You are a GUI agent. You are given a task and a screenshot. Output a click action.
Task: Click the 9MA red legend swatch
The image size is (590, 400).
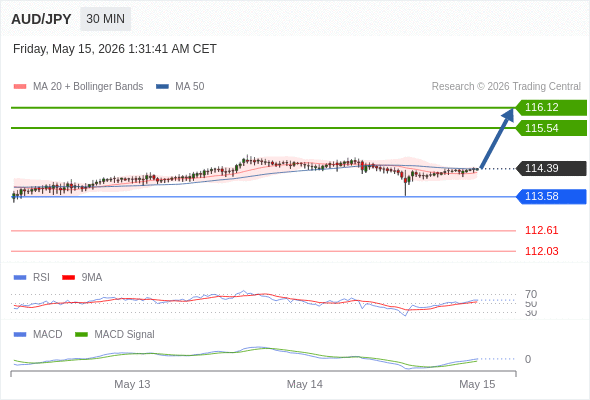(68, 278)
